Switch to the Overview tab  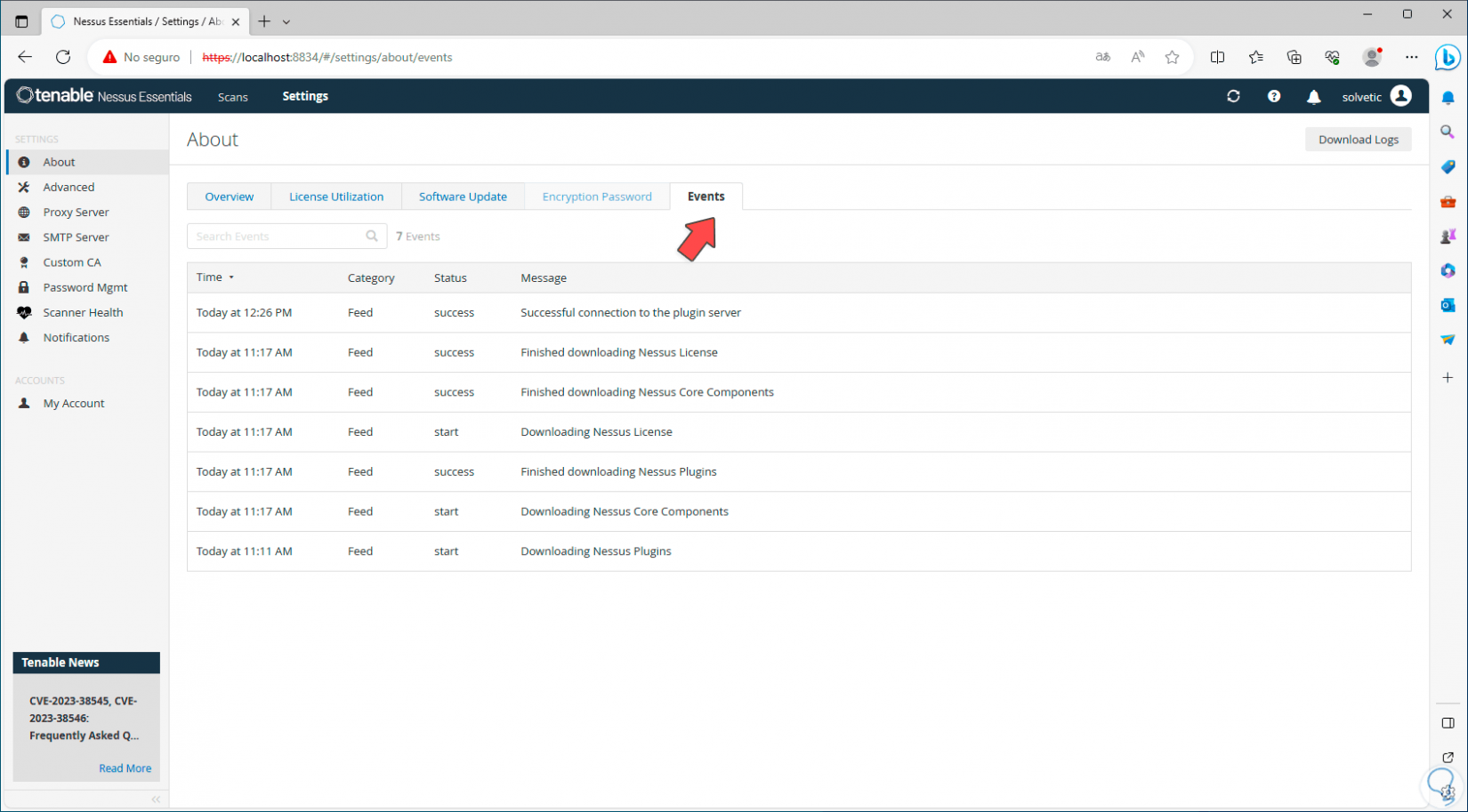point(230,197)
